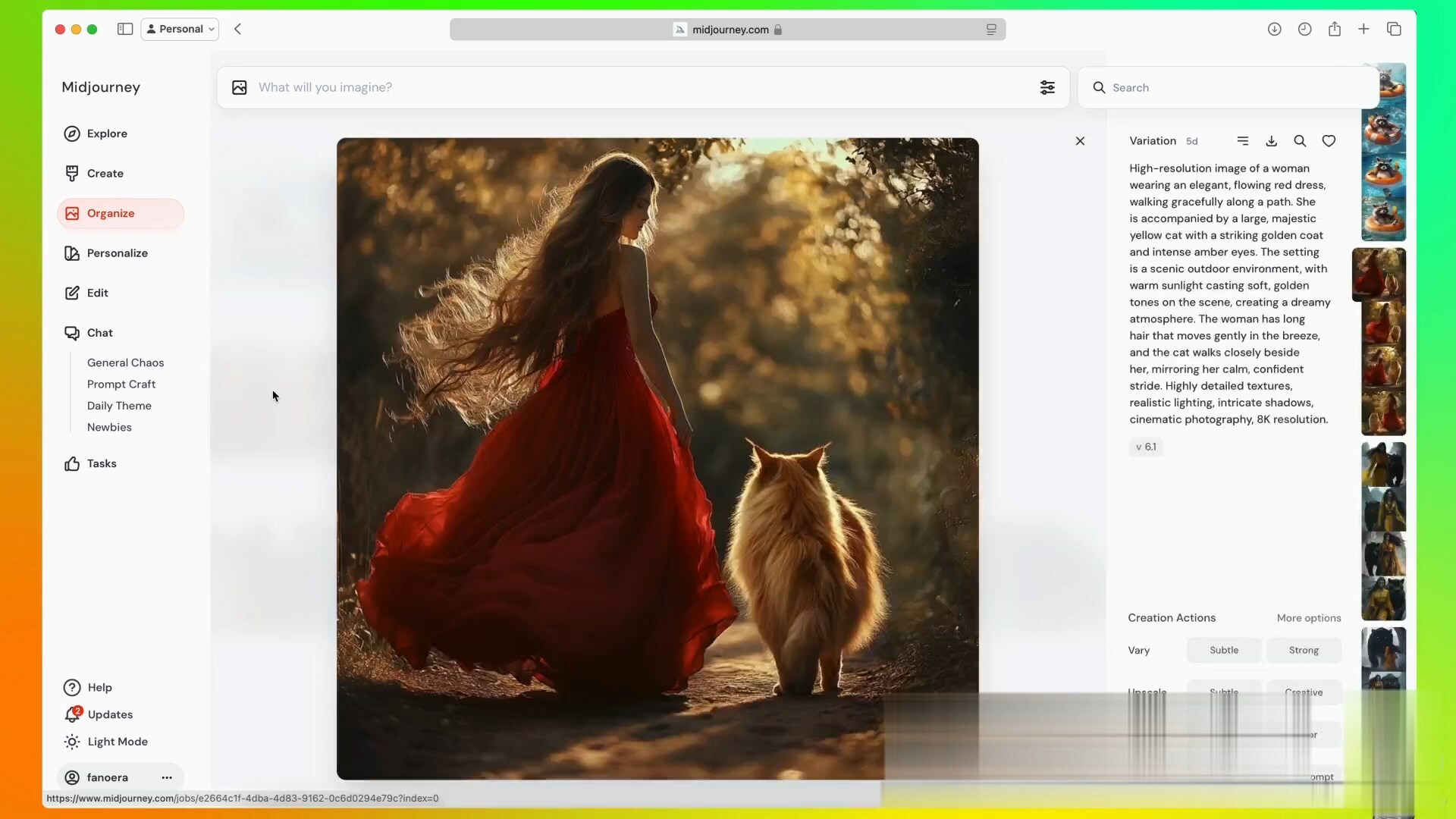
Task: Select Organize in the sidebar
Action: pyautogui.click(x=121, y=213)
